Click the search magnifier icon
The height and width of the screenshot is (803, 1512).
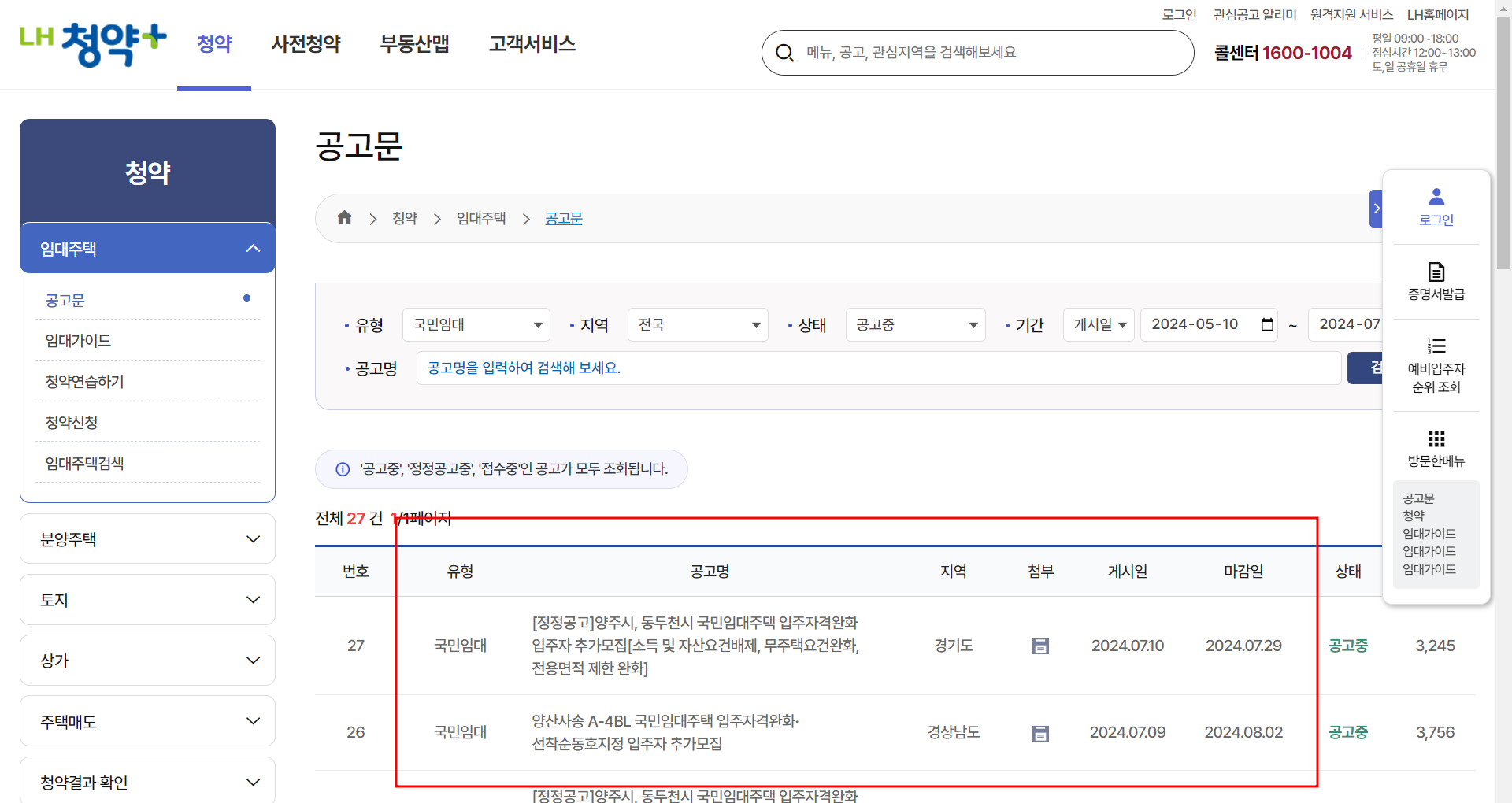tap(784, 52)
